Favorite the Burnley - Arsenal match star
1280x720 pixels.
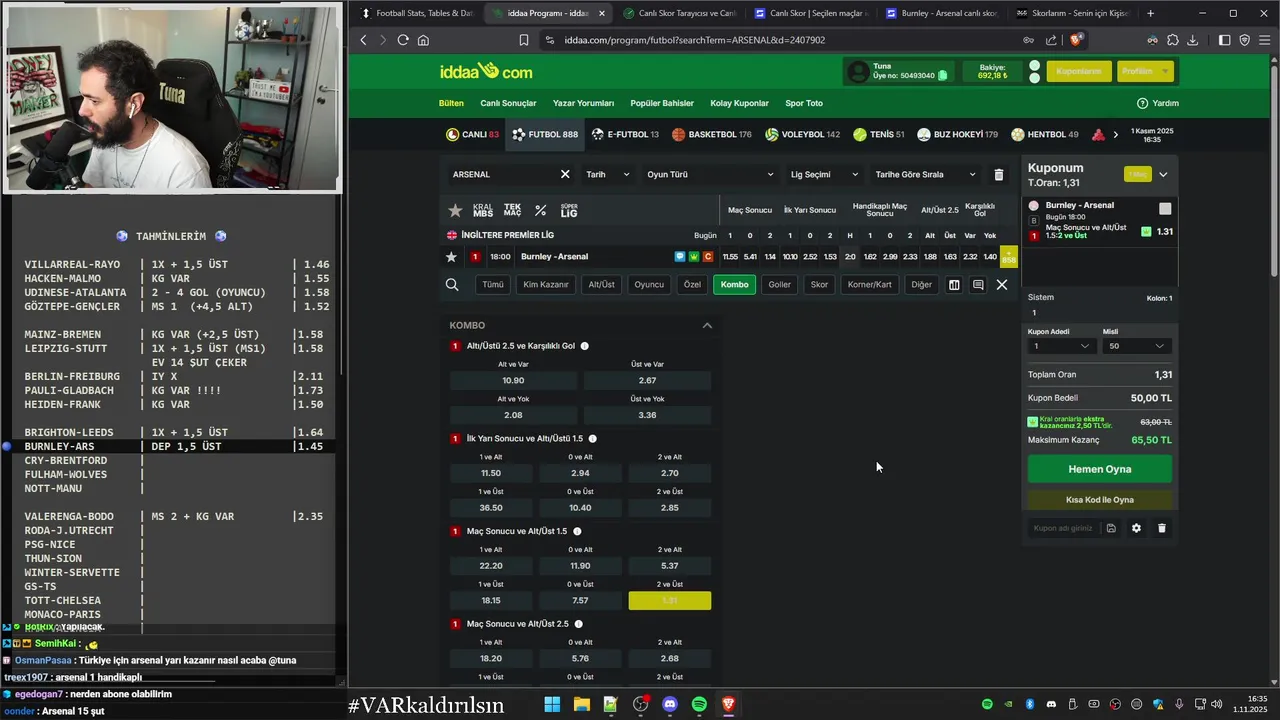coord(451,257)
